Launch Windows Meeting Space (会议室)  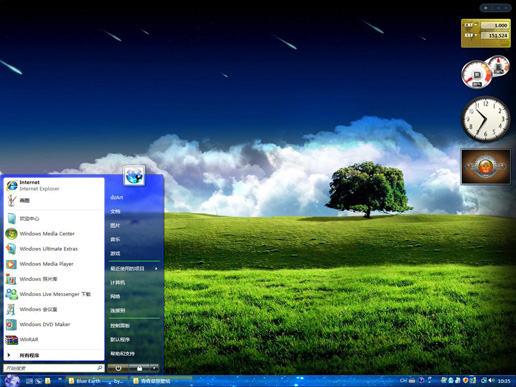(x=53, y=309)
